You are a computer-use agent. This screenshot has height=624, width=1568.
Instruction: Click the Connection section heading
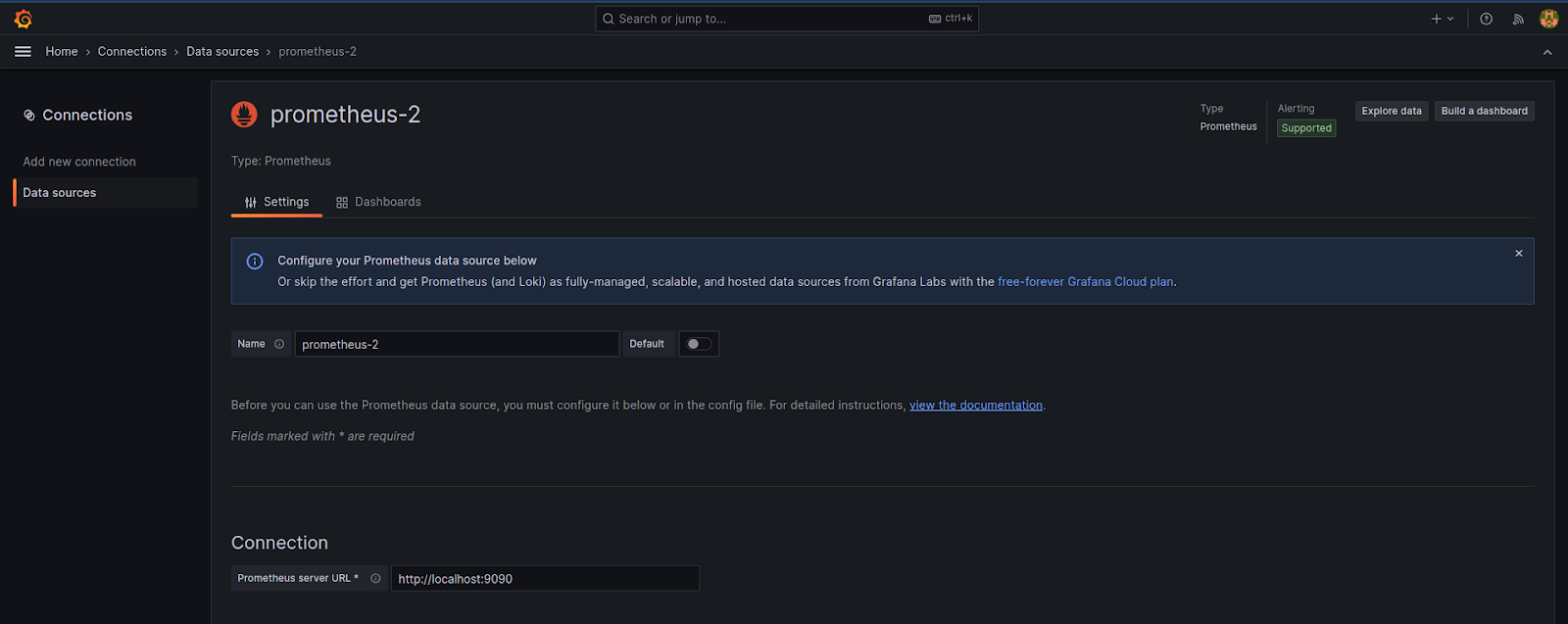point(279,543)
